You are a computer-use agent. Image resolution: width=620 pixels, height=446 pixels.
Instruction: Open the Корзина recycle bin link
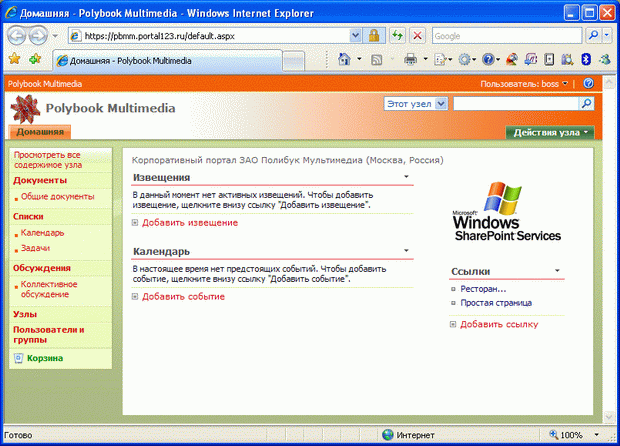[45, 358]
